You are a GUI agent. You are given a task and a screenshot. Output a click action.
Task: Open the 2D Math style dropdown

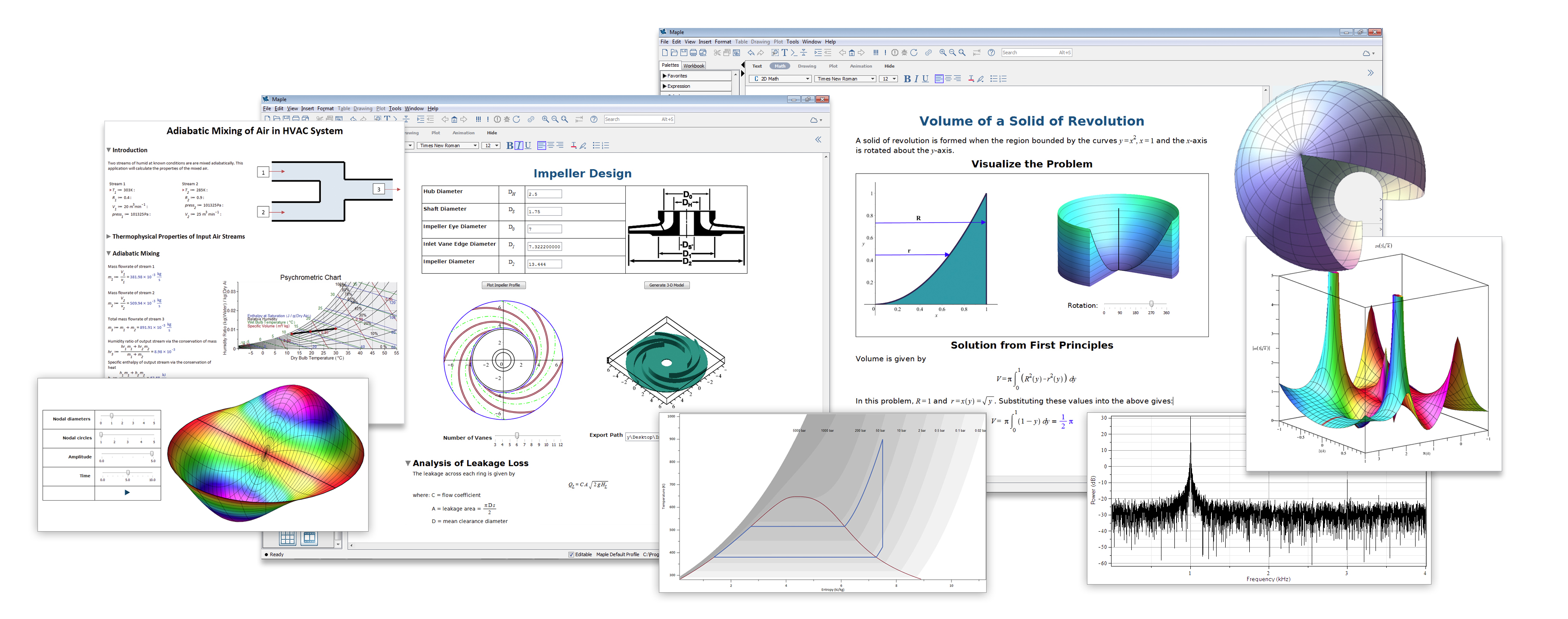click(x=808, y=78)
